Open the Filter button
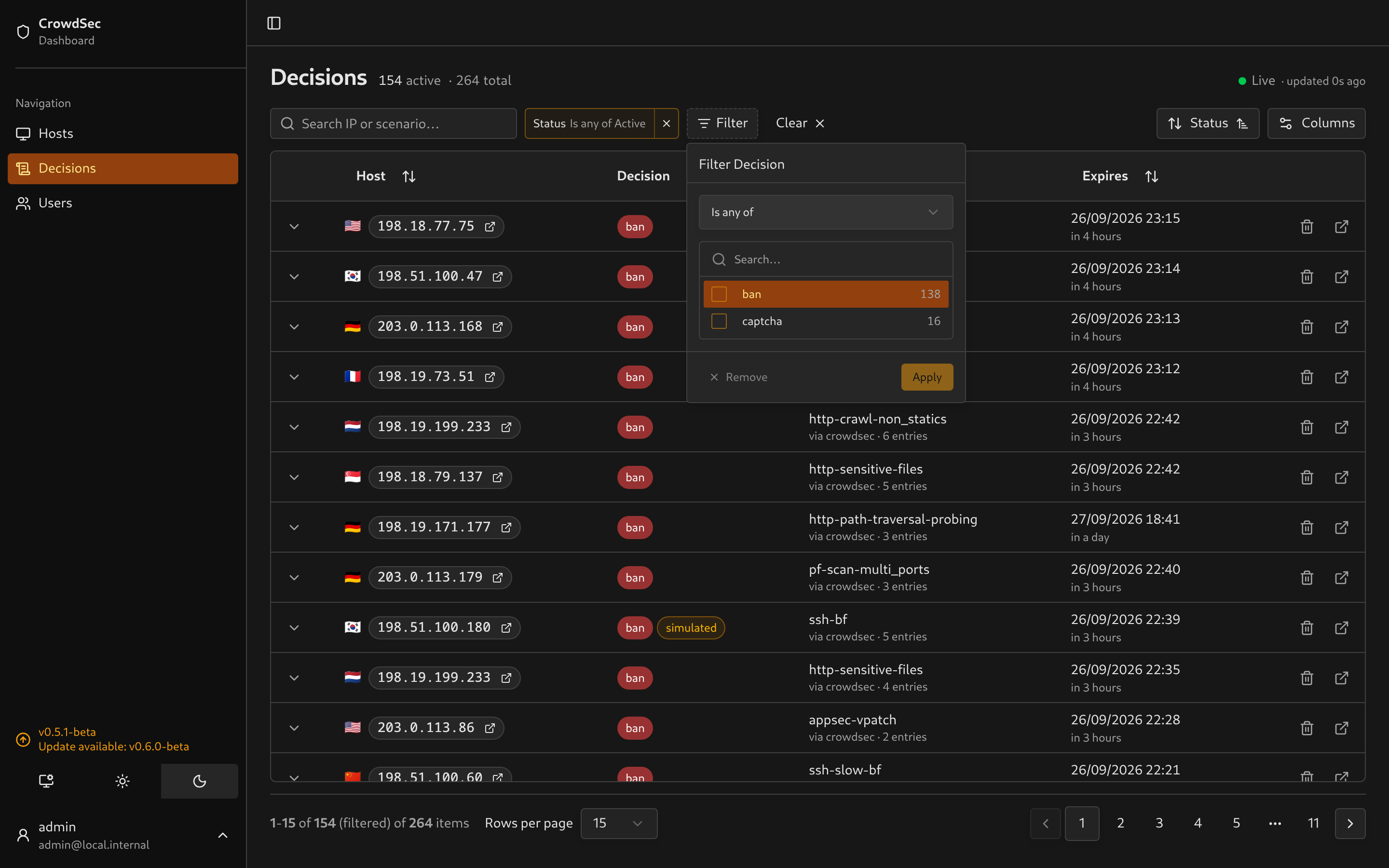 point(722,123)
